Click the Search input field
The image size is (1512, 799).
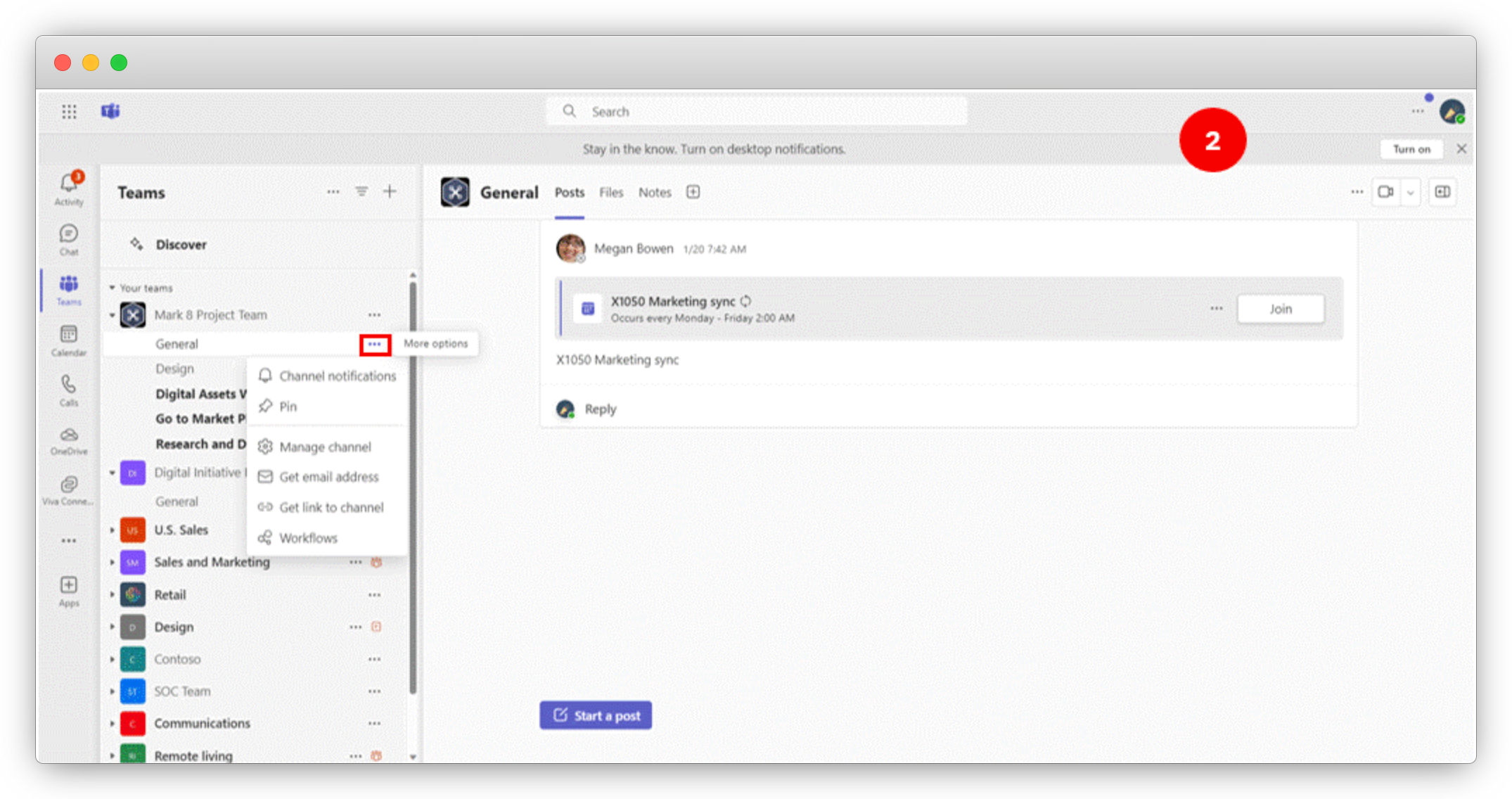756,112
